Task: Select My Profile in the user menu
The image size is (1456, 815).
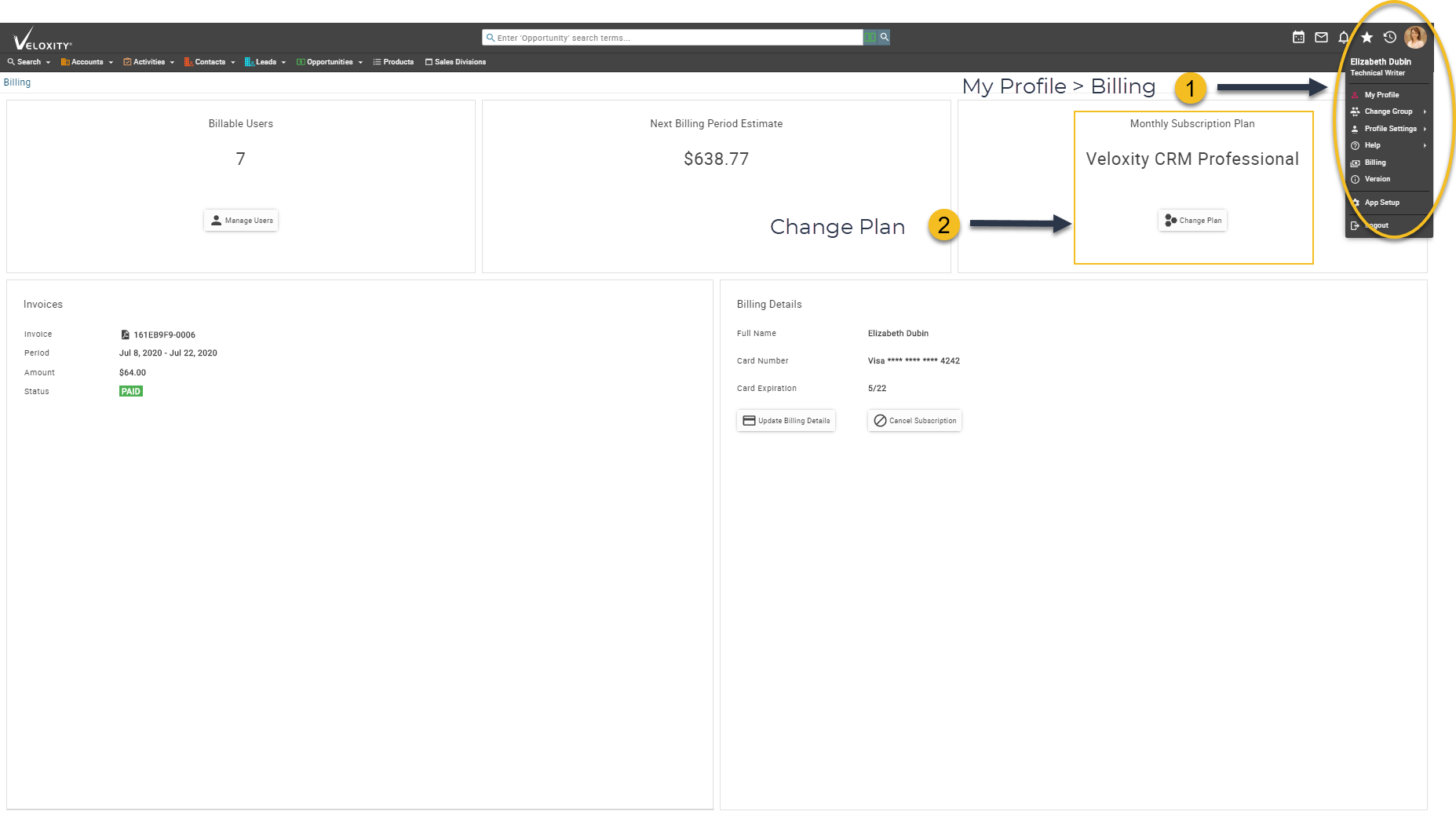Action: pos(1381,95)
